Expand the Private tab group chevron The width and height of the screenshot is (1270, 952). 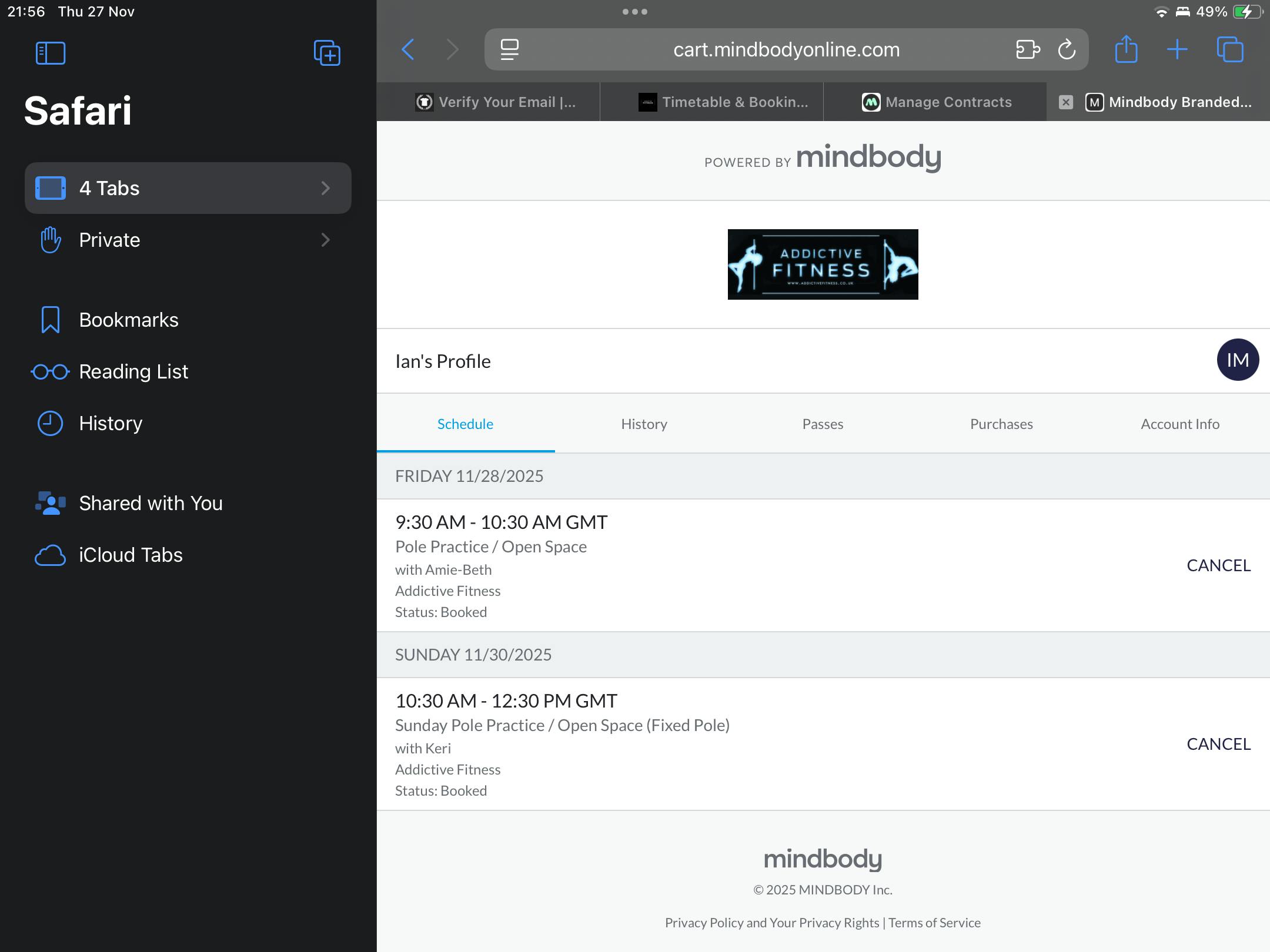pos(325,240)
